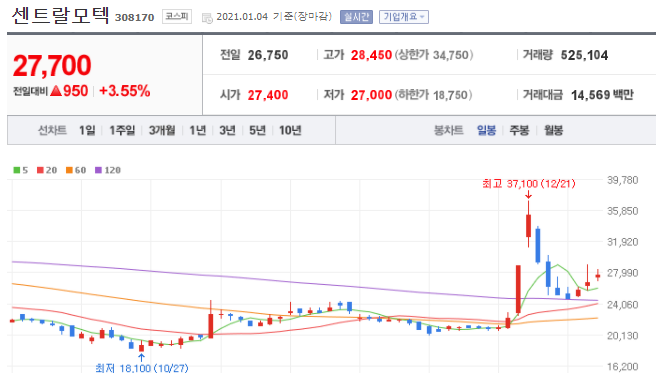Click the 실시간 realtime button
The height and width of the screenshot is (373, 656).
tap(356, 17)
